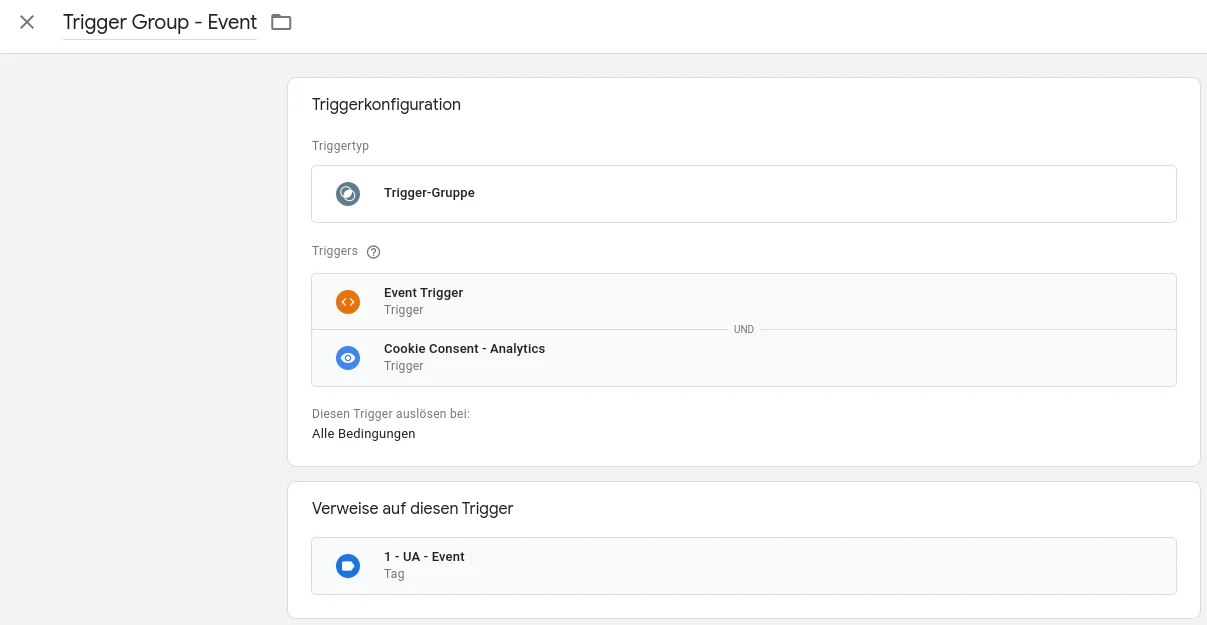1207x625 pixels.
Task: Expand the Verweise auf diesen Trigger section
Action: [x=413, y=508]
